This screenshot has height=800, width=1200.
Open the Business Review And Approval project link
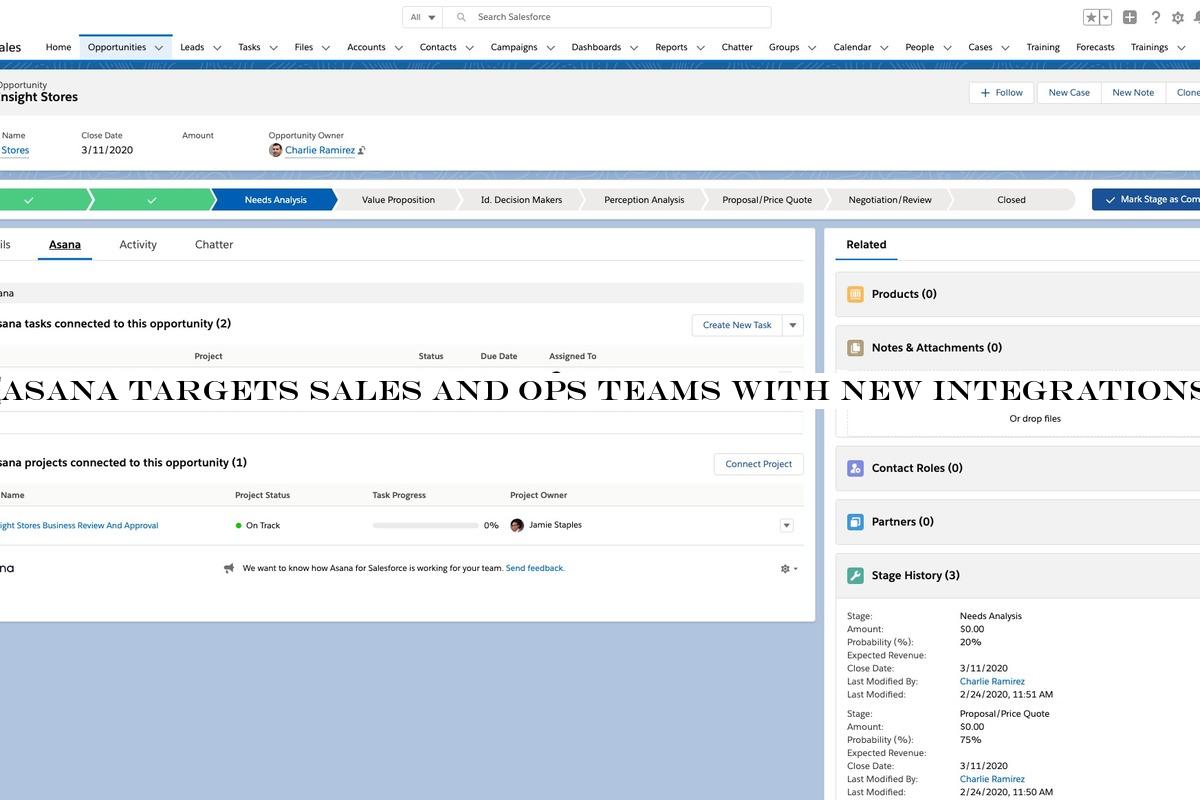79,525
